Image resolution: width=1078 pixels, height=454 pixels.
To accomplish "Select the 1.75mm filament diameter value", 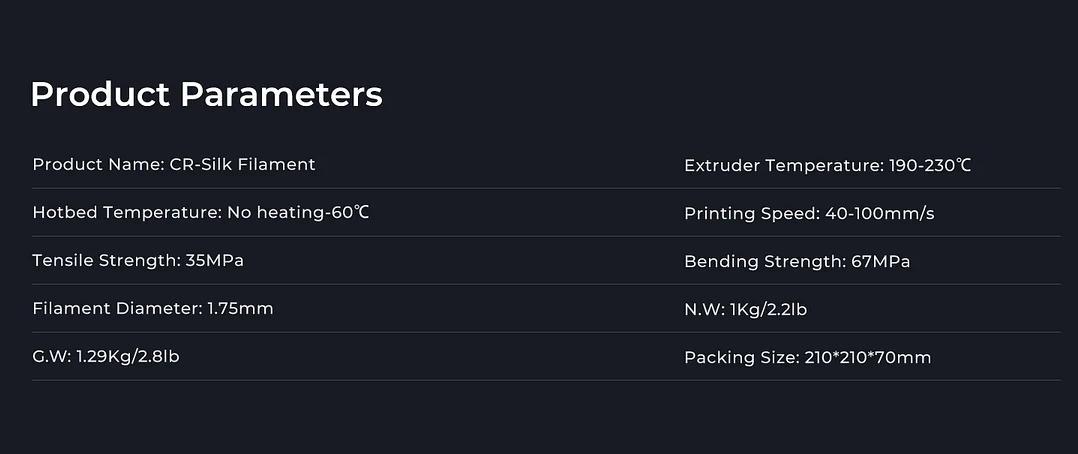I will (240, 309).
